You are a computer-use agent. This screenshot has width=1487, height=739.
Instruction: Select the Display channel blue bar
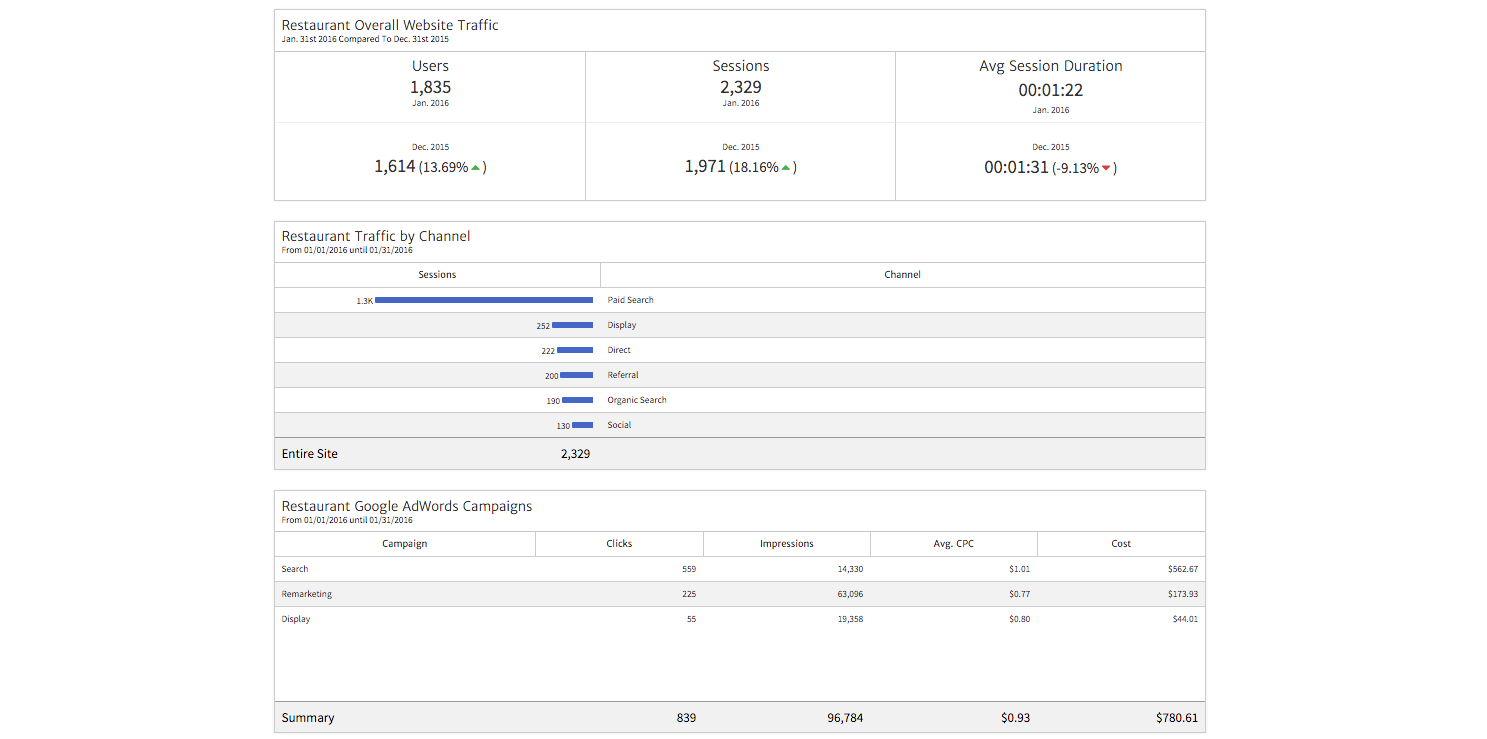[572, 325]
